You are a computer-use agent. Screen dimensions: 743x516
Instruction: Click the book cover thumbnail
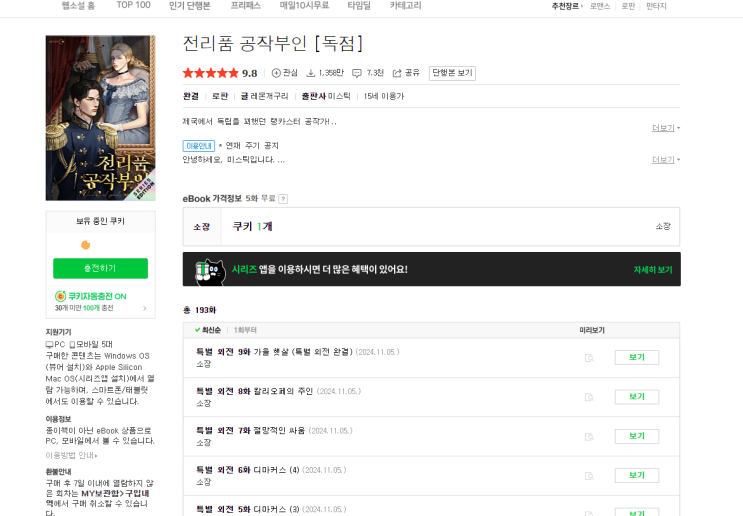click(100, 118)
